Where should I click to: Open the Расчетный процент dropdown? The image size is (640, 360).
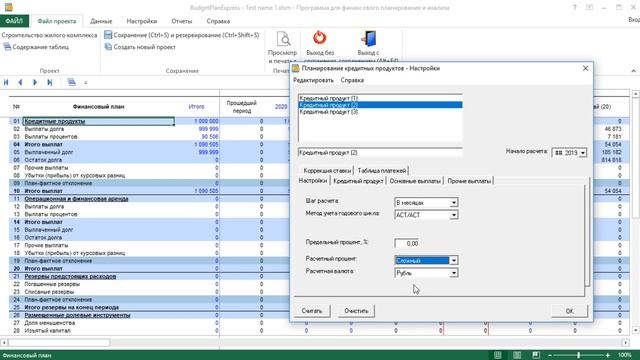(x=453, y=260)
